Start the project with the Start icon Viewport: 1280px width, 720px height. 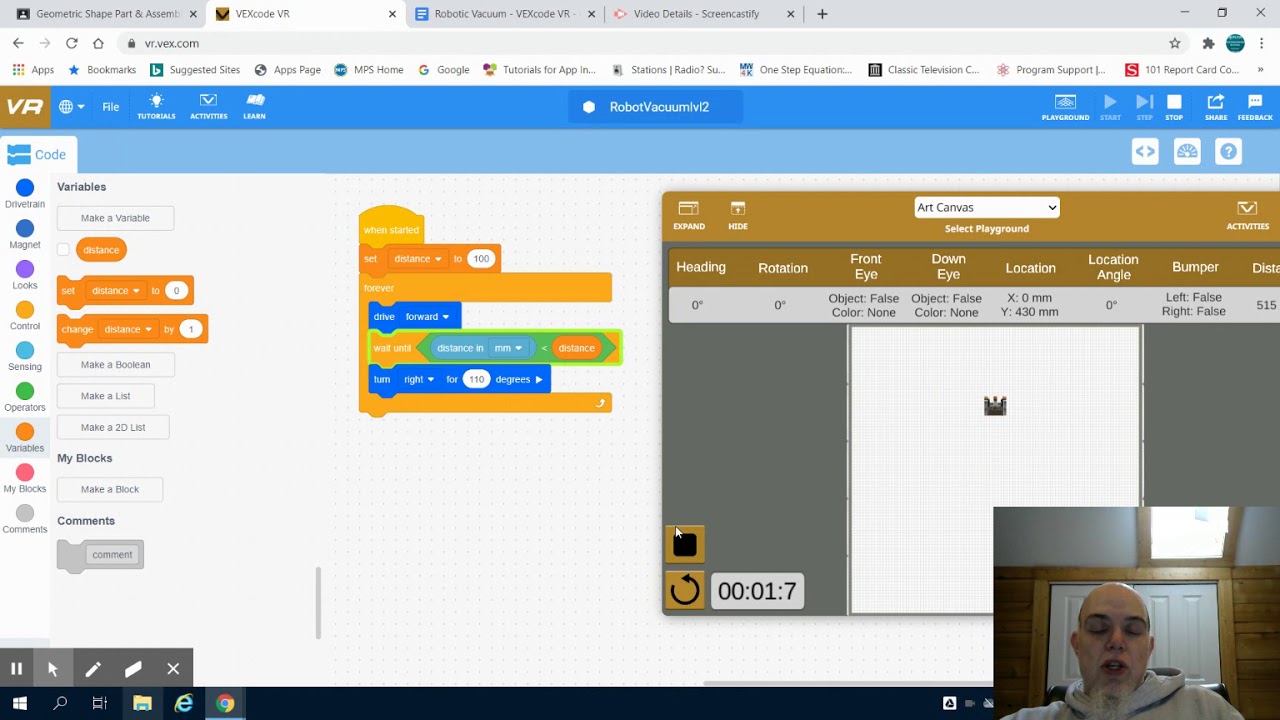pyautogui.click(x=1110, y=107)
